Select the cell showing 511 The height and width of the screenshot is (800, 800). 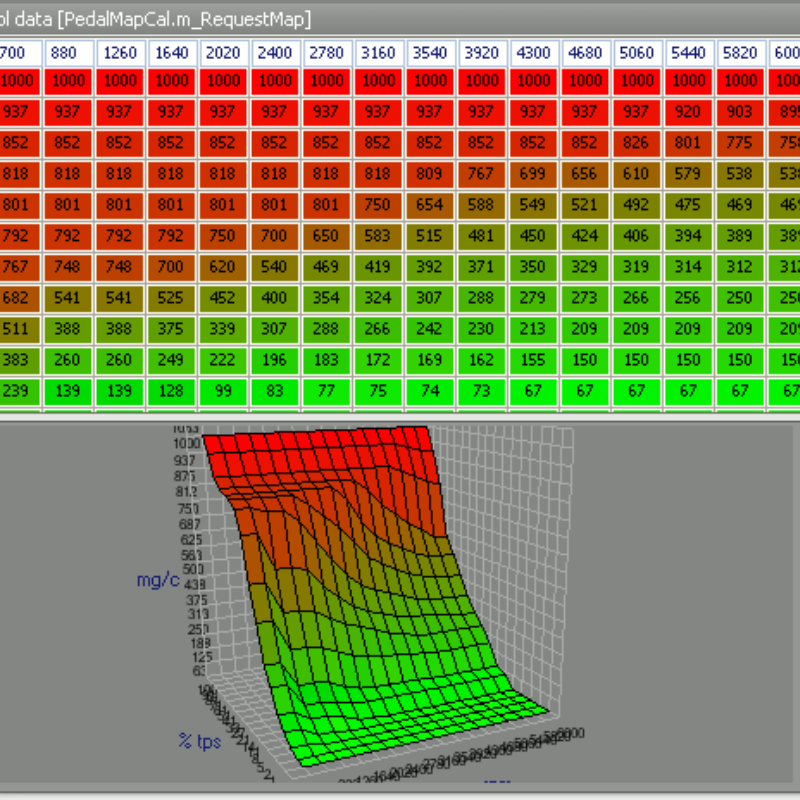[x=15, y=330]
